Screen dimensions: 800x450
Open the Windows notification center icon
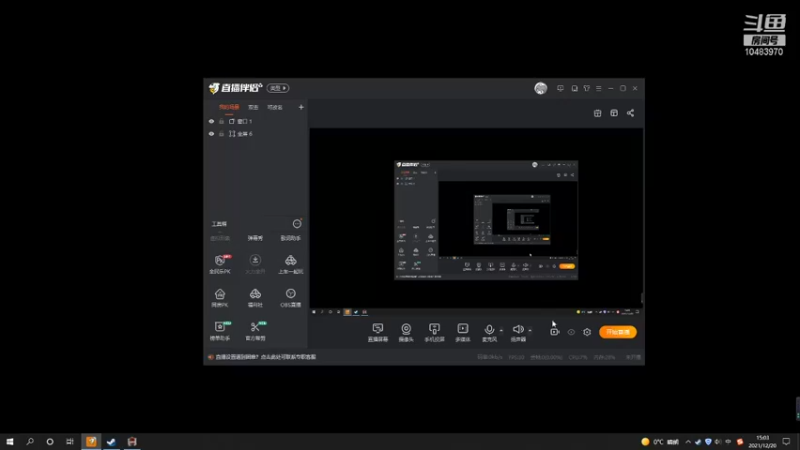(x=786, y=441)
